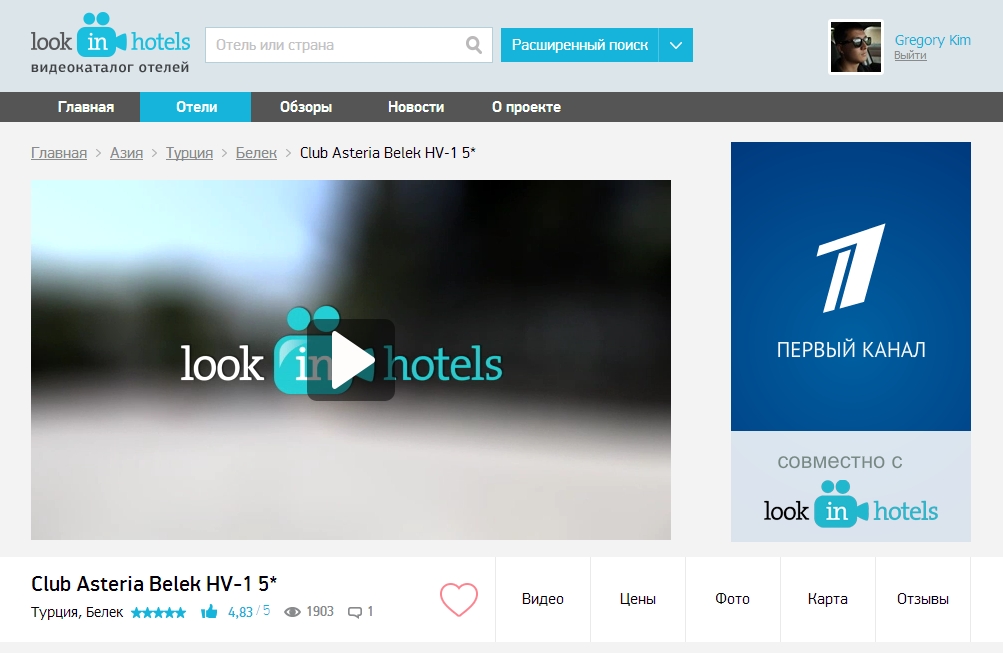Play the hotel video
This screenshot has width=1003, height=653.
tap(351, 360)
